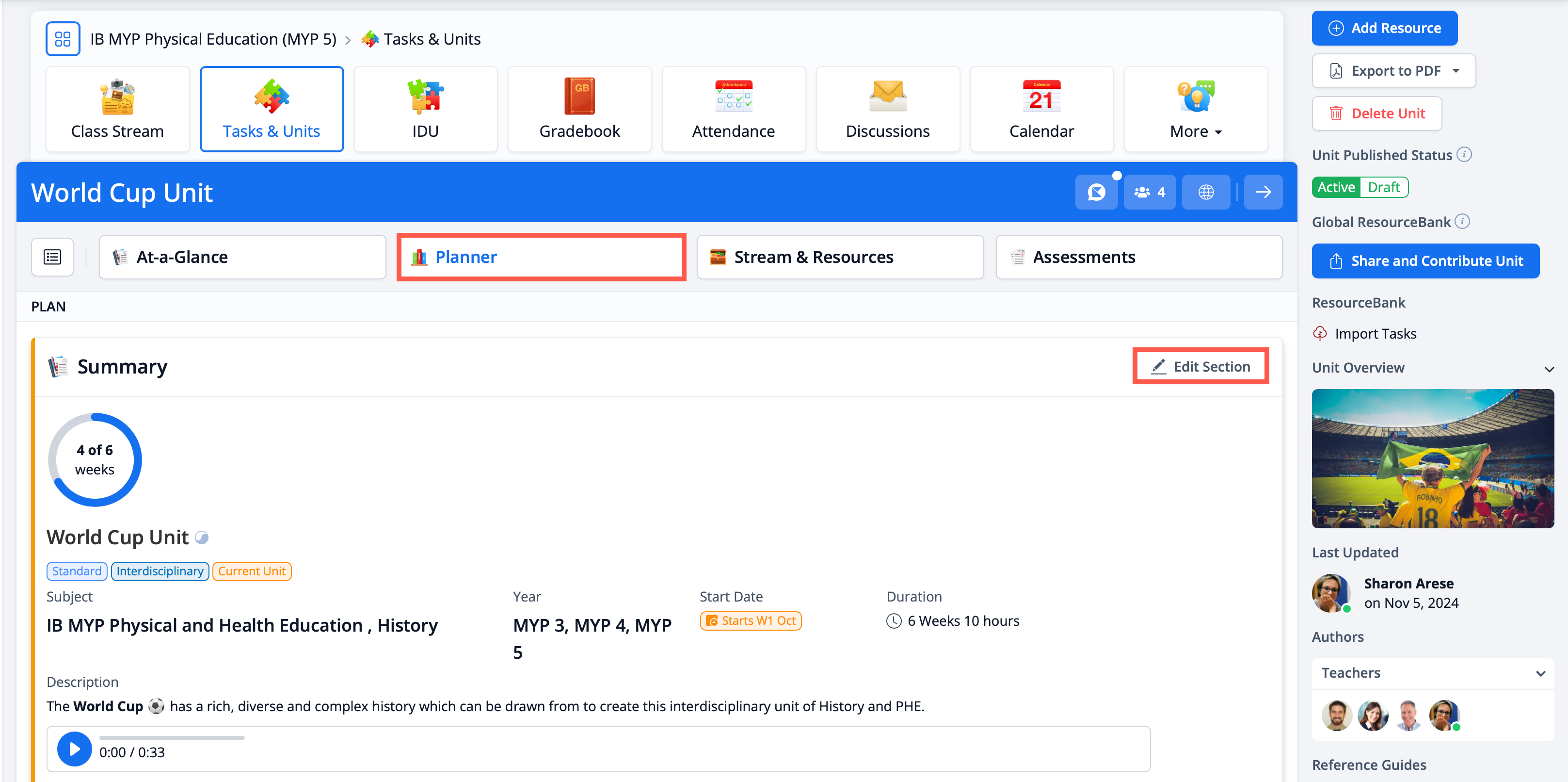Play the description audio clip

(x=74, y=749)
